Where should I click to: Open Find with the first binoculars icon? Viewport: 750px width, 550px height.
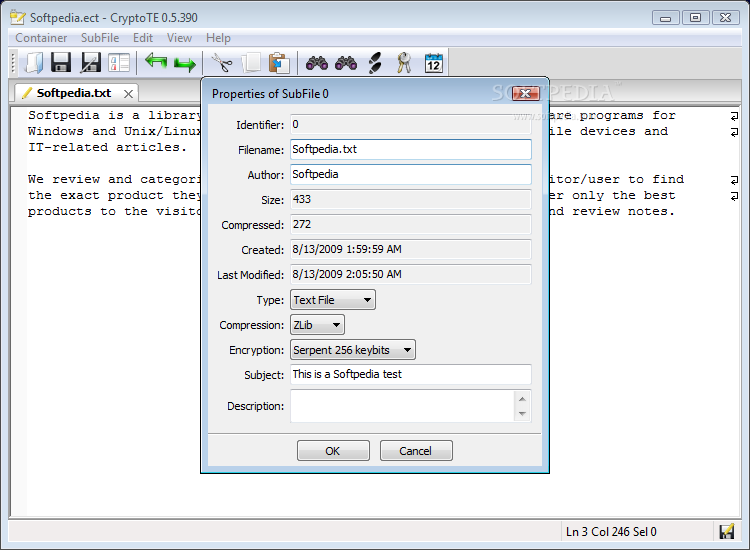317,63
